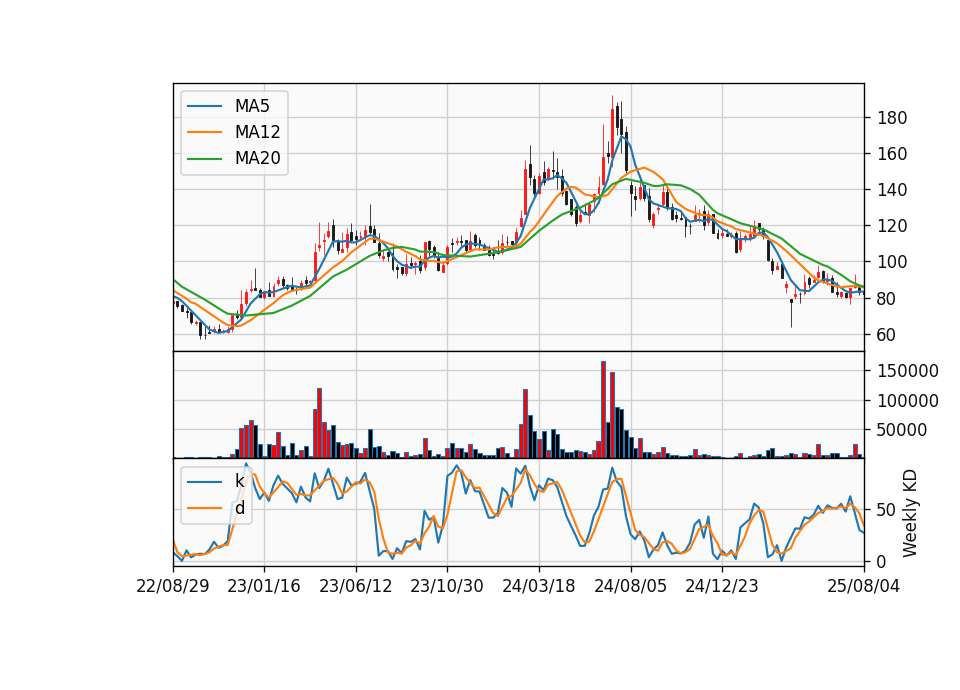
Task: Click the 150000 volume axis label
Action: click(x=908, y=371)
